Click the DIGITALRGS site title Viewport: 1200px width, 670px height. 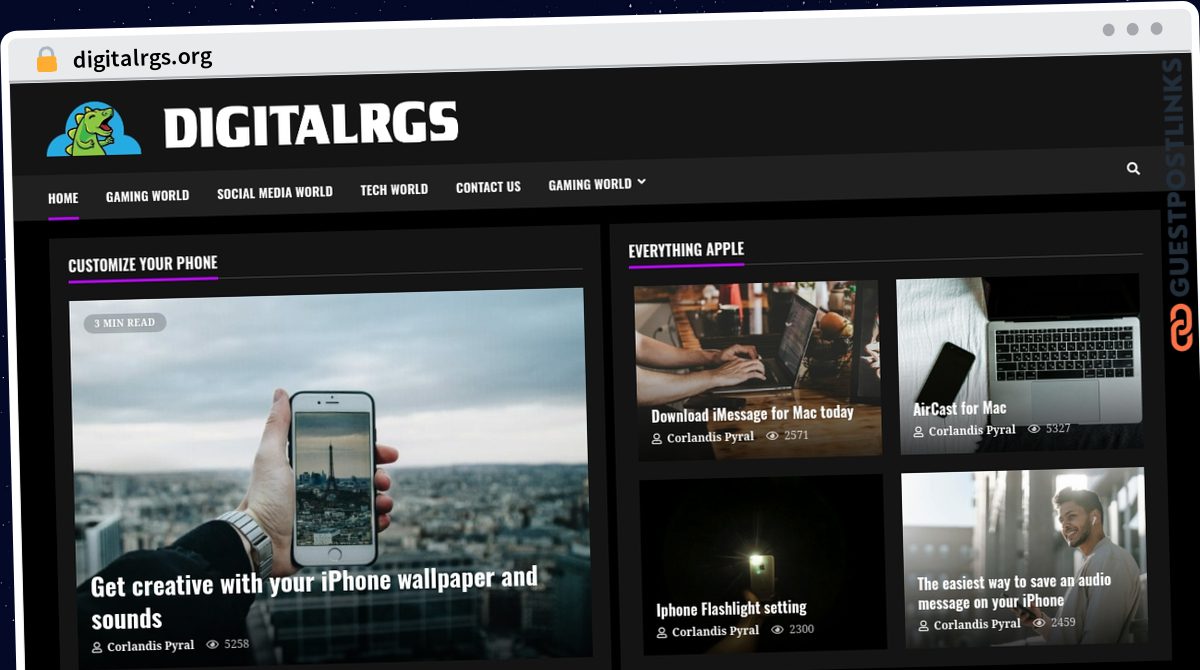click(311, 125)
